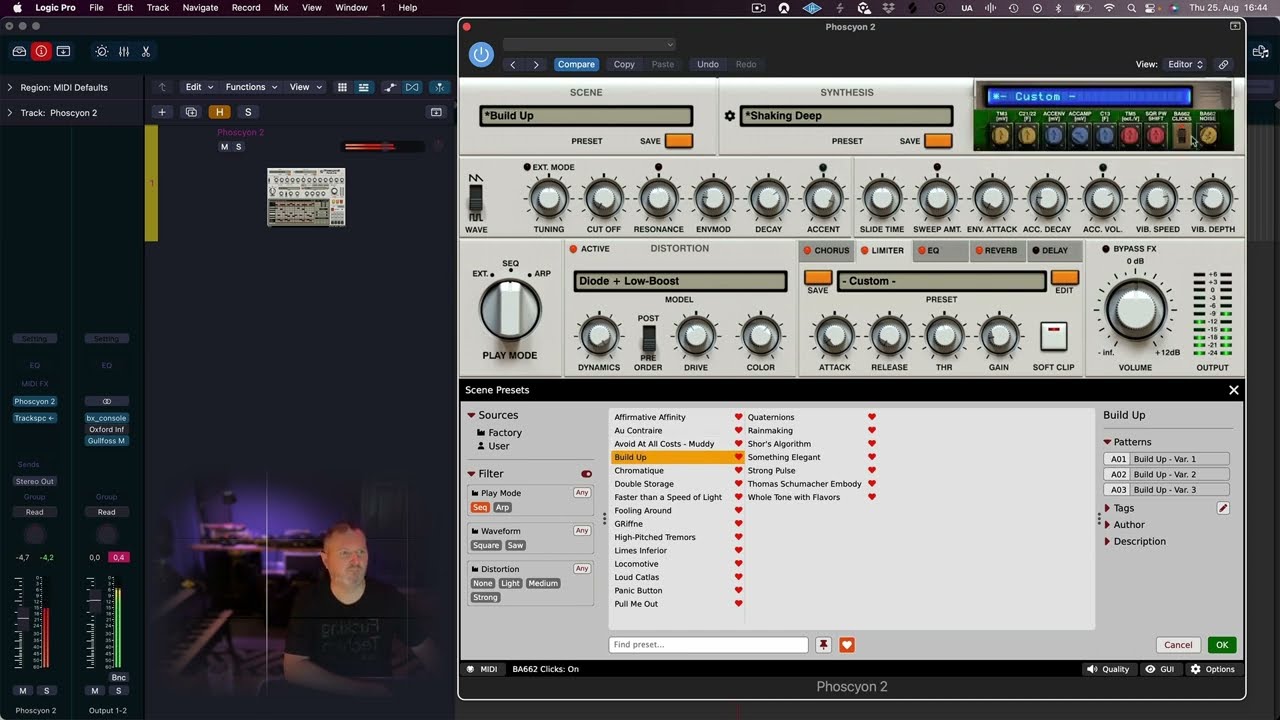Click the Cancel button
Screen dimensions: 1280x720
pyautogui.click(x=1178, y=645)
